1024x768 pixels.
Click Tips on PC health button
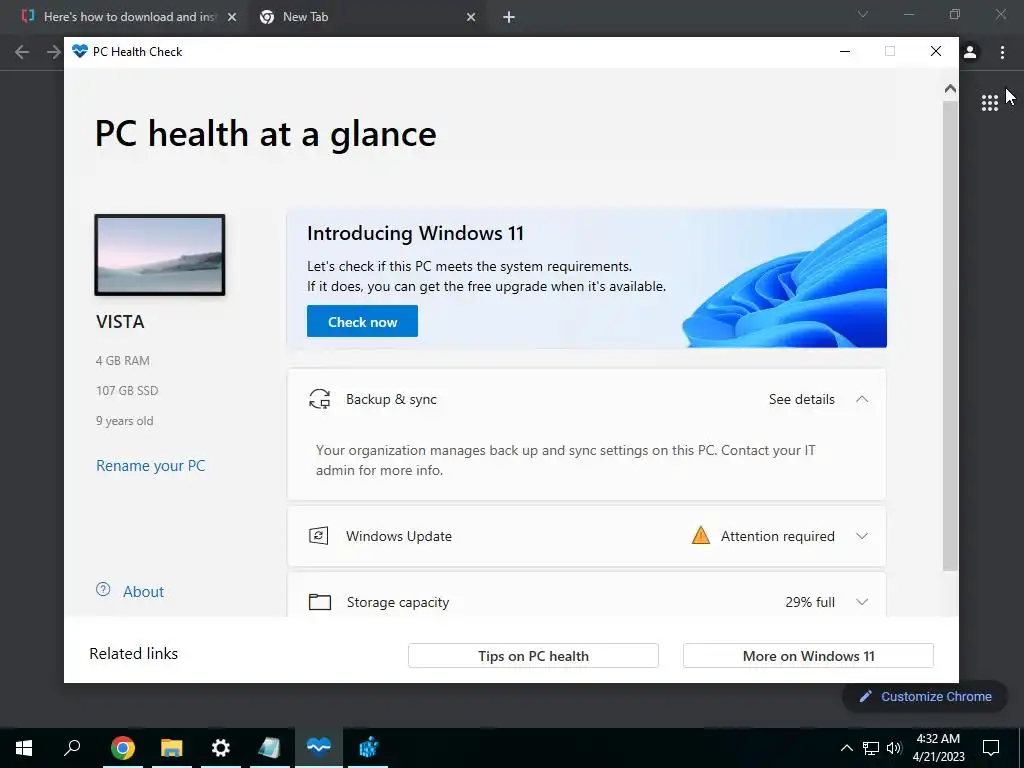(533, 656)
